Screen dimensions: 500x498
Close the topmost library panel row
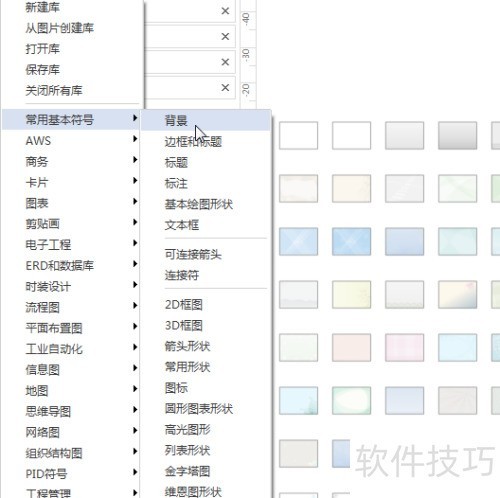pyautogui.click(x=225, y=11)
